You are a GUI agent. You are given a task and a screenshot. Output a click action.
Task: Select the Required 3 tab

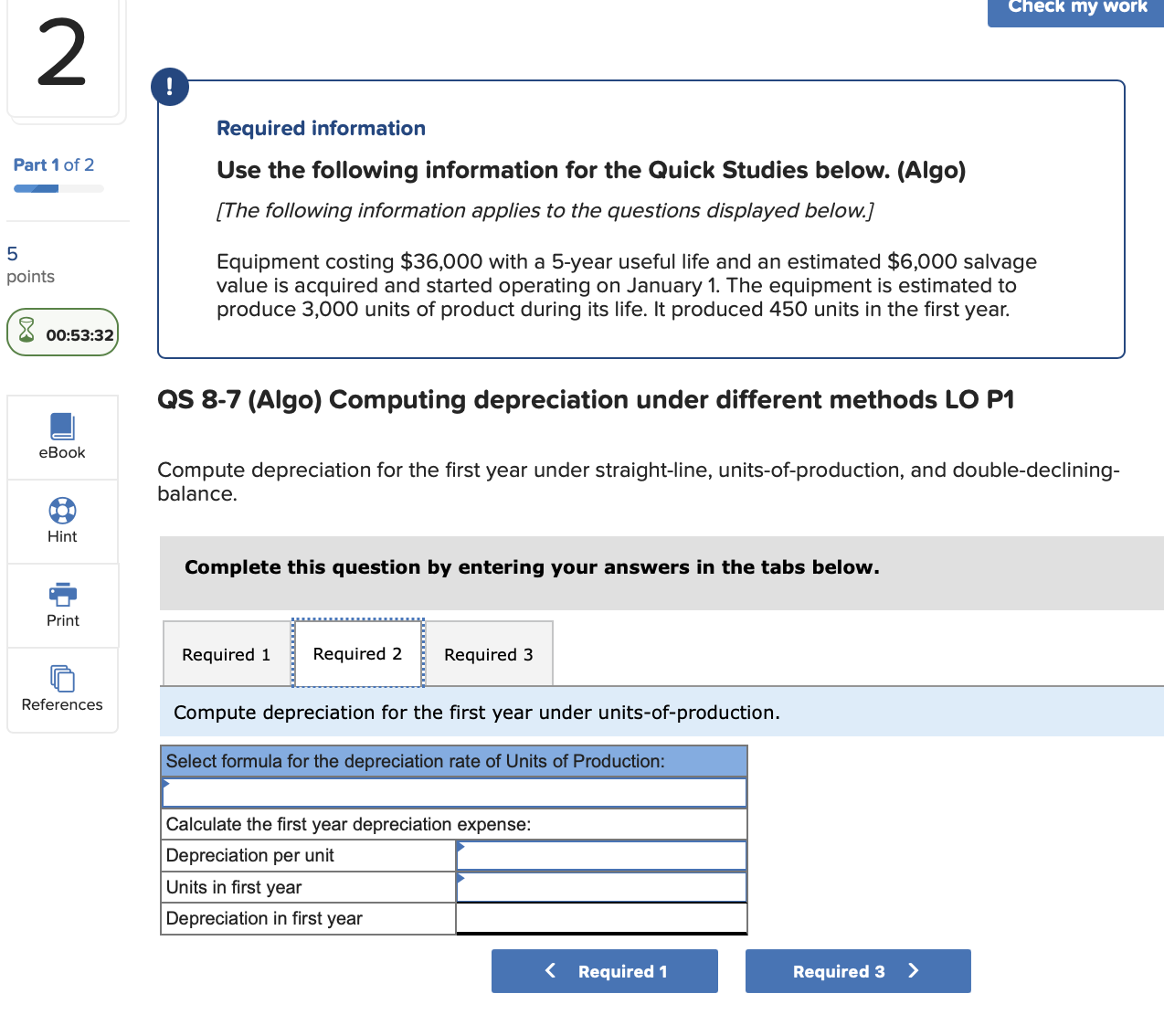tap(488, 654)
